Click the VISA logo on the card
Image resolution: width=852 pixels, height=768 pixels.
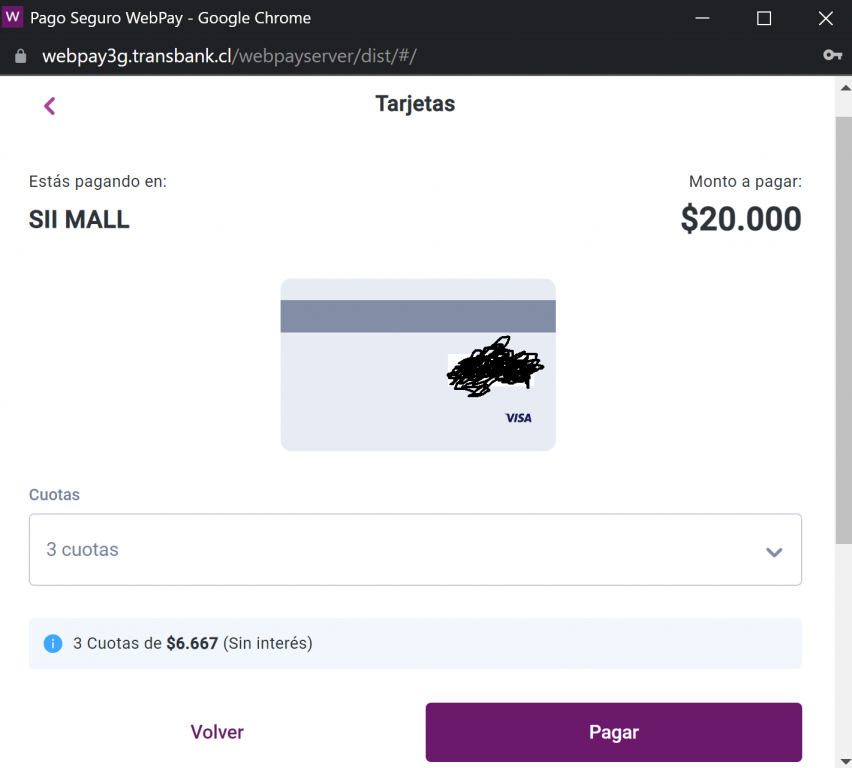518,417
